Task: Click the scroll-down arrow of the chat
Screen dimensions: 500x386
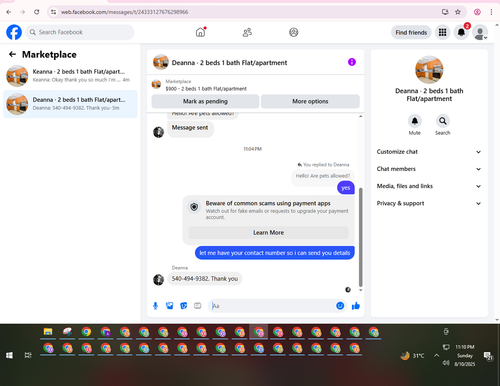Action: pos(360,290)
